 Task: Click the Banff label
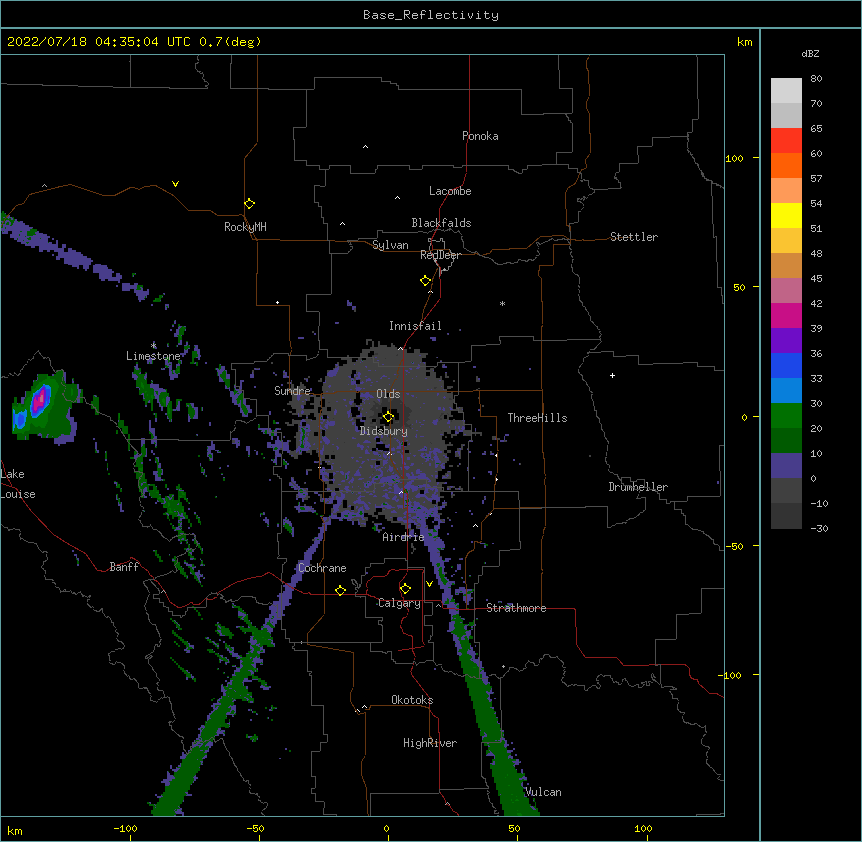coord(124,567)
